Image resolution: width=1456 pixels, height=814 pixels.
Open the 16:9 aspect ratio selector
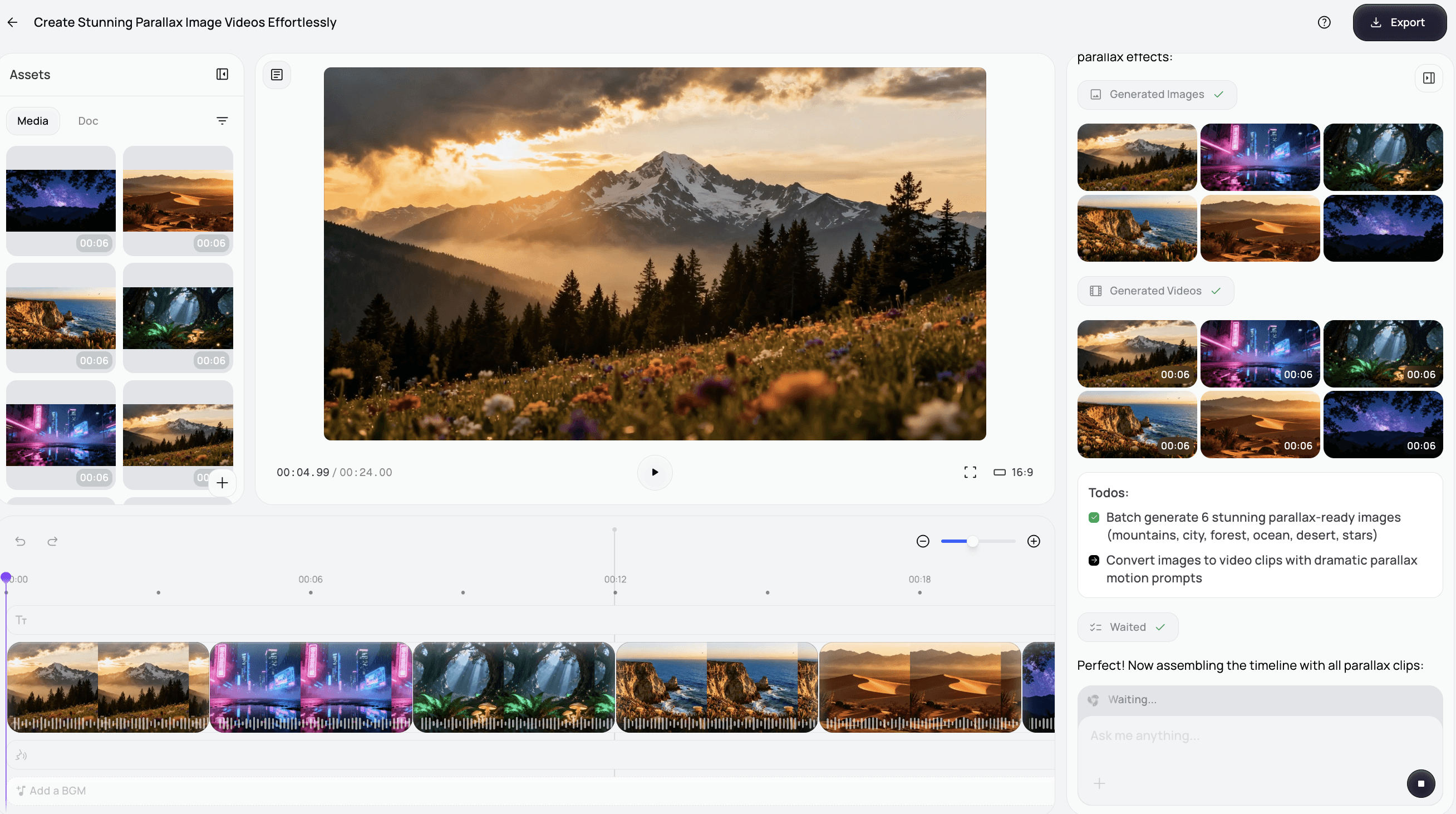tap(1014, 473)
